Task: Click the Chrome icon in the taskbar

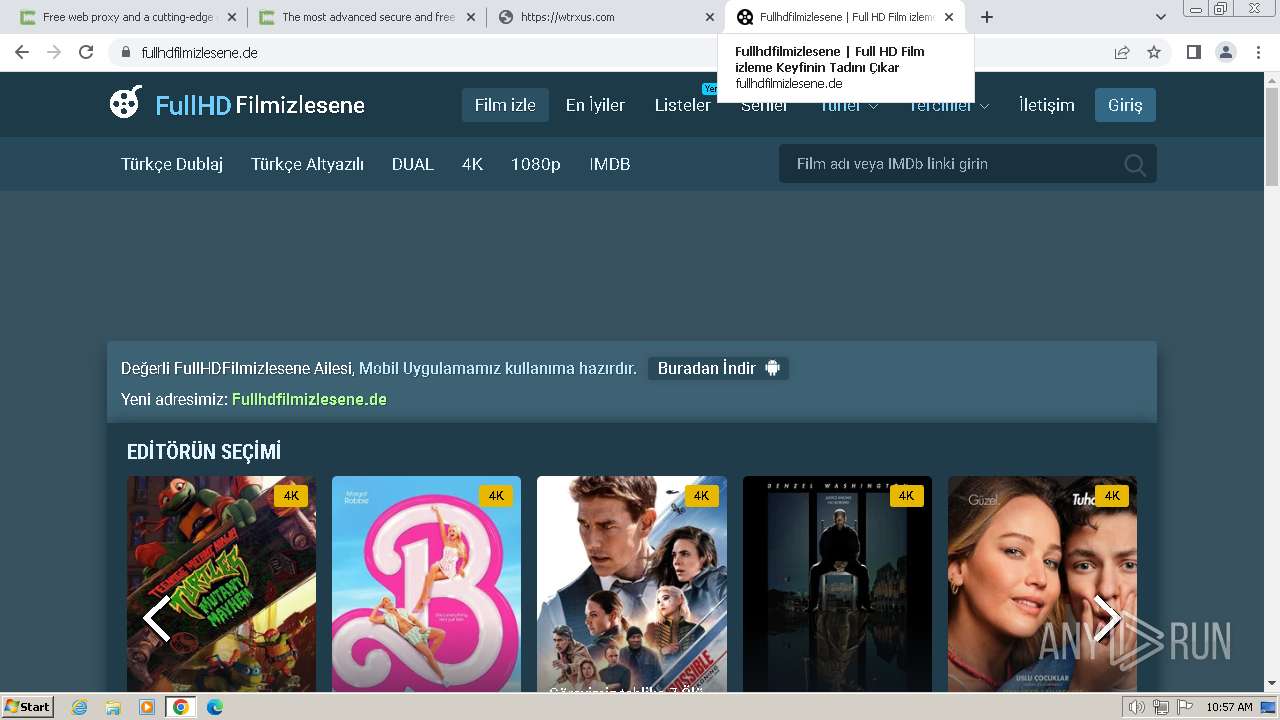Action: coord(180,707)
